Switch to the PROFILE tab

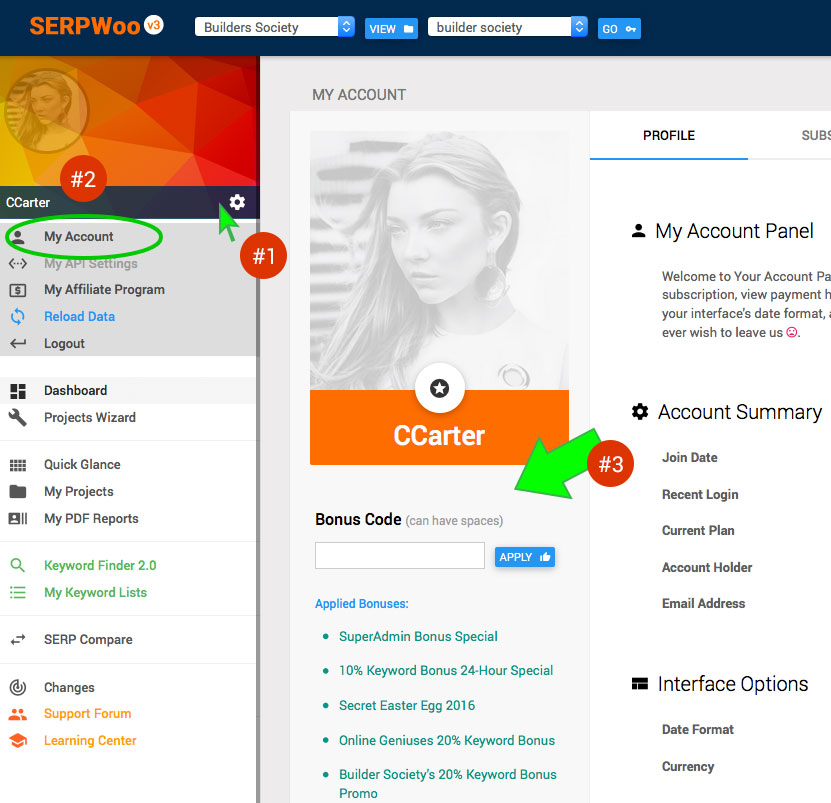(669, 136)
